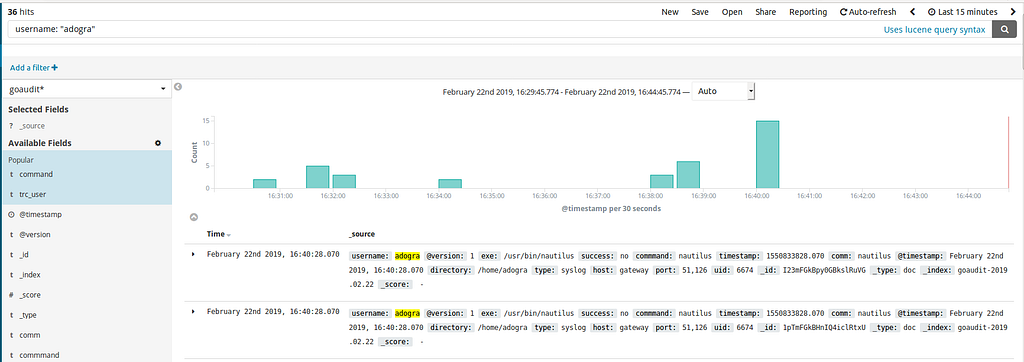1024x362 pixels.
Task: Click the gear icon beside Available Fields
Action: pos(157,143)
